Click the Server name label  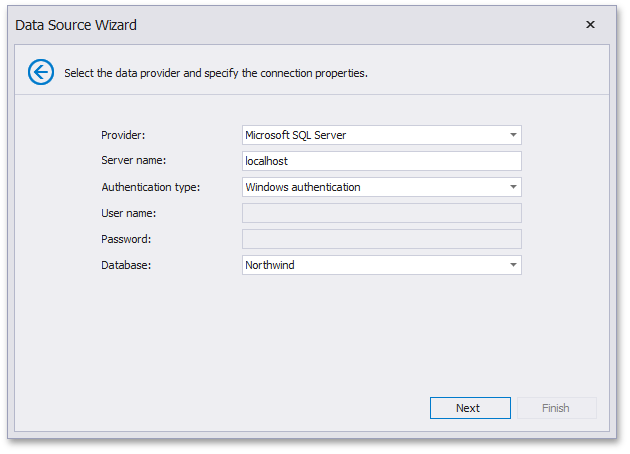133,161
